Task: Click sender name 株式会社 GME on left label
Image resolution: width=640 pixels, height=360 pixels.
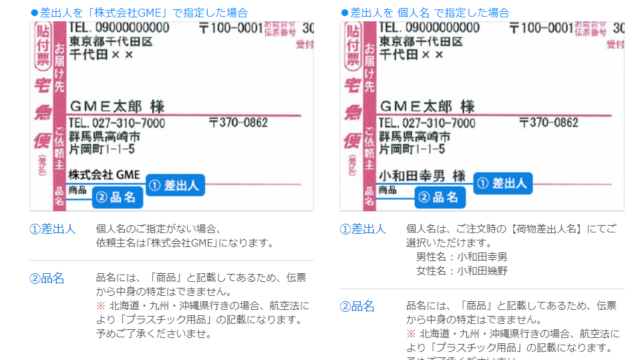Action: [x=104, y=175]
